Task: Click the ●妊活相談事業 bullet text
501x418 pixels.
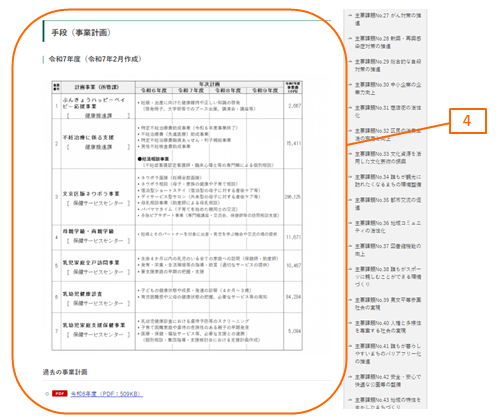Action: (x=153, y=159)
